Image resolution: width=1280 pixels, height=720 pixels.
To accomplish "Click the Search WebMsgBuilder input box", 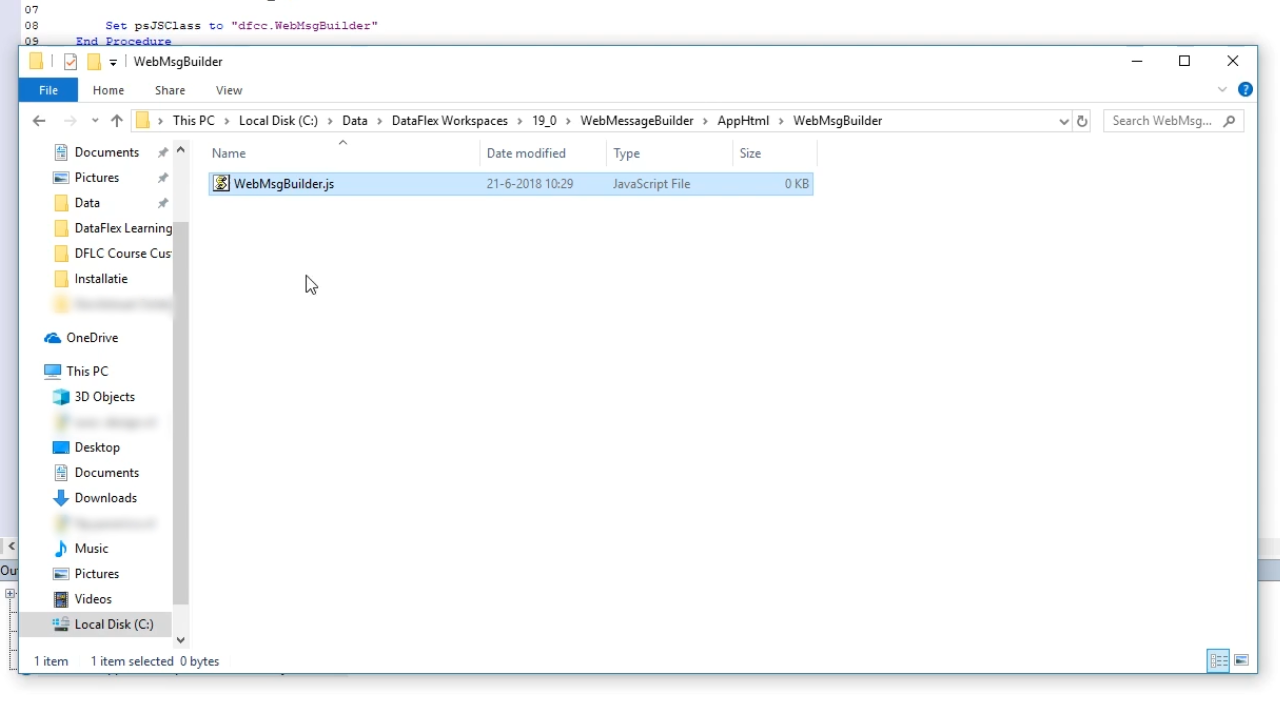I will (x=1162, y=121).
